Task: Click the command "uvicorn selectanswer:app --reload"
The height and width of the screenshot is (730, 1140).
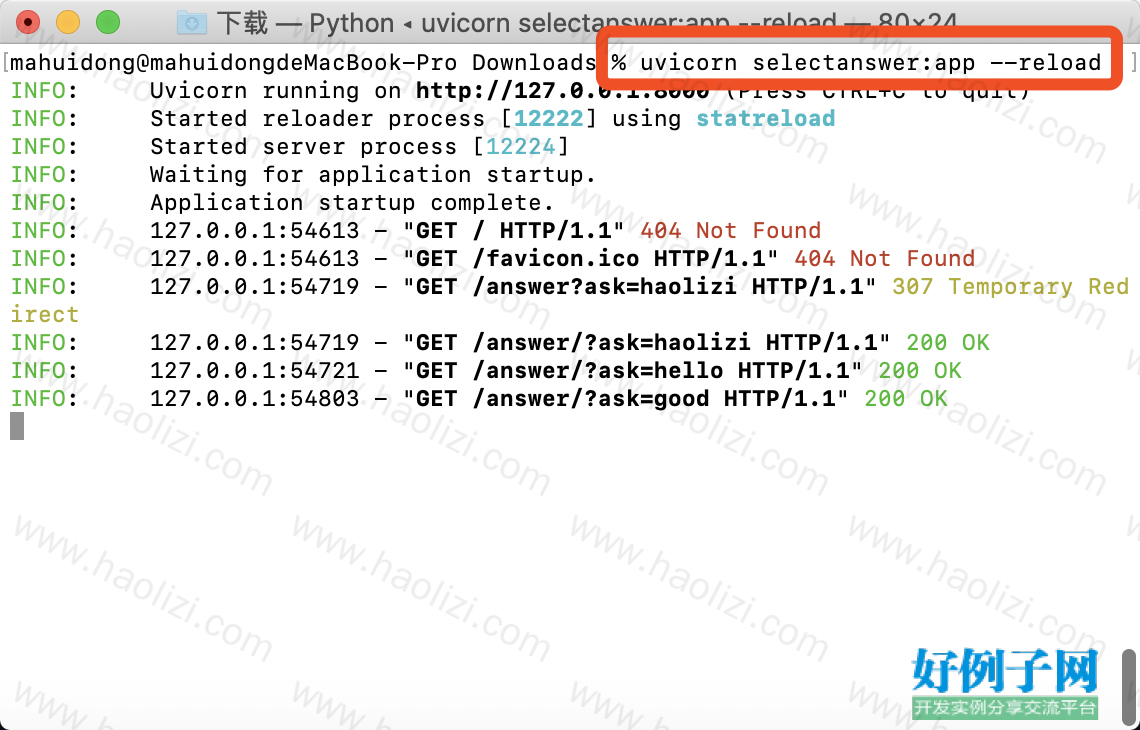Action: [870, 63]
